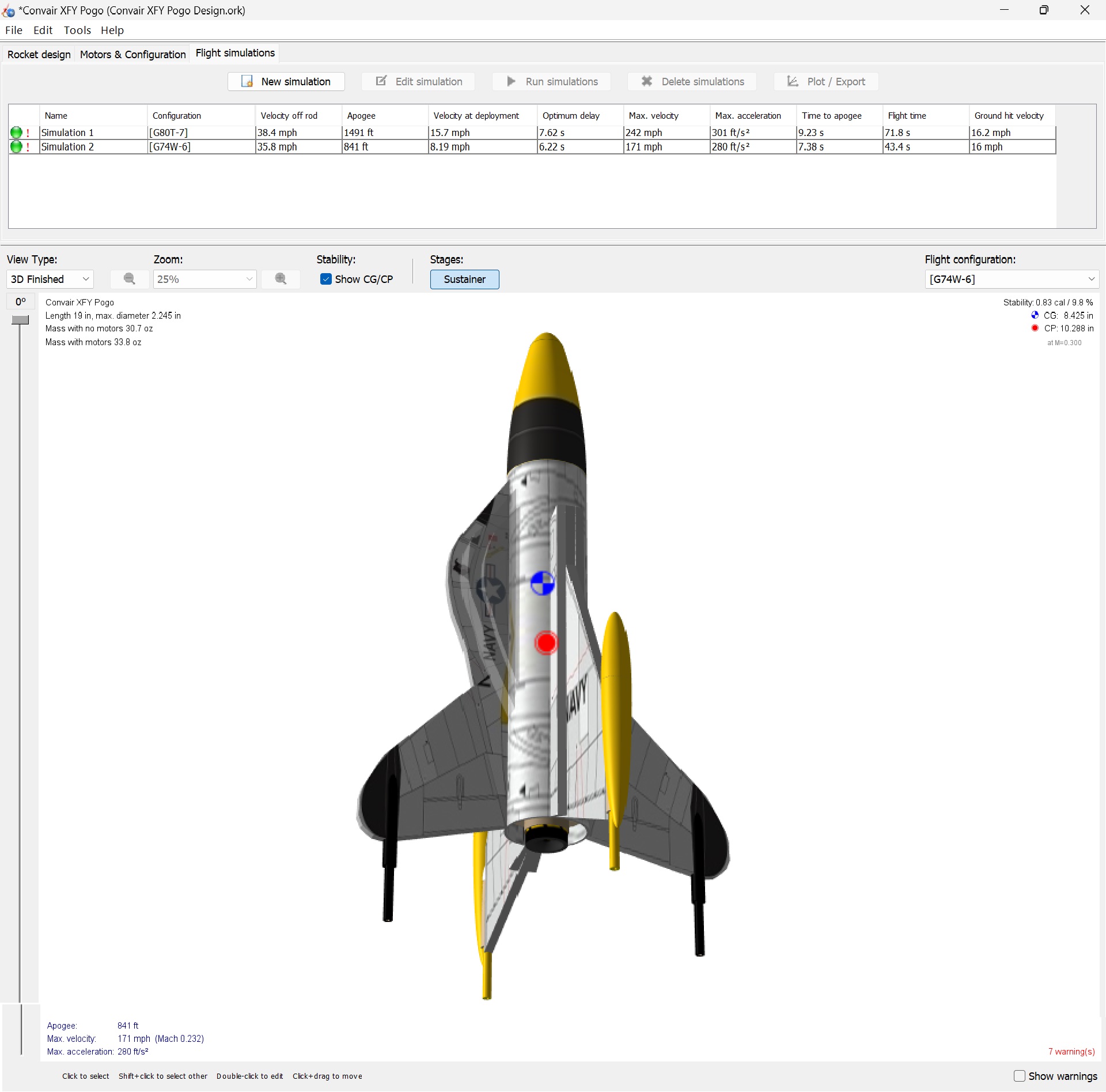Click the red warning mark on Simulation 1
Viewport: 1106px width, 1092px height.
(28, 133)
